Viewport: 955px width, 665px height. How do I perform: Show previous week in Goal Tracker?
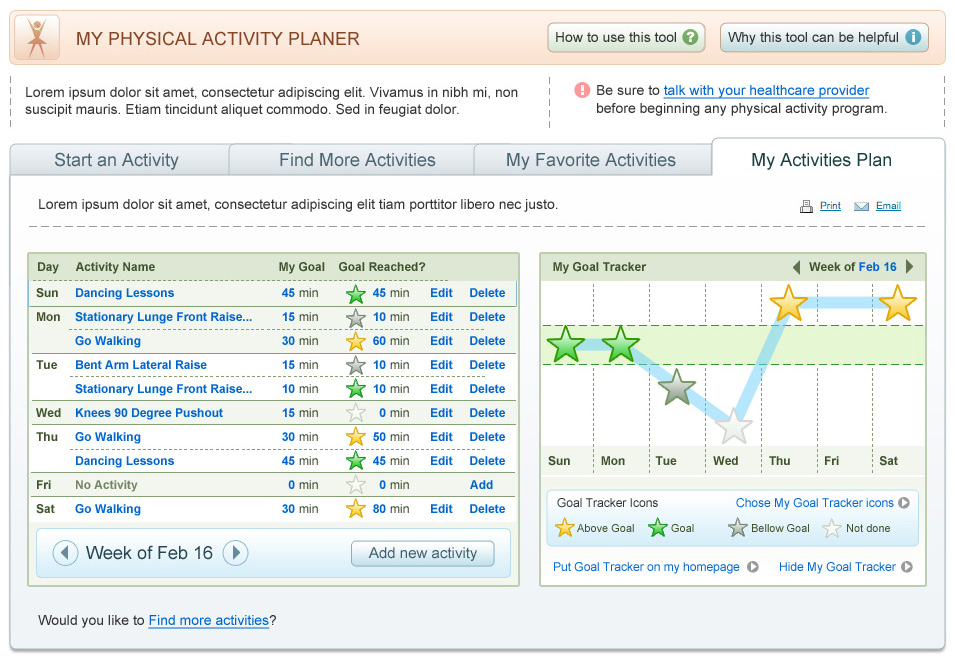(796, 267)
